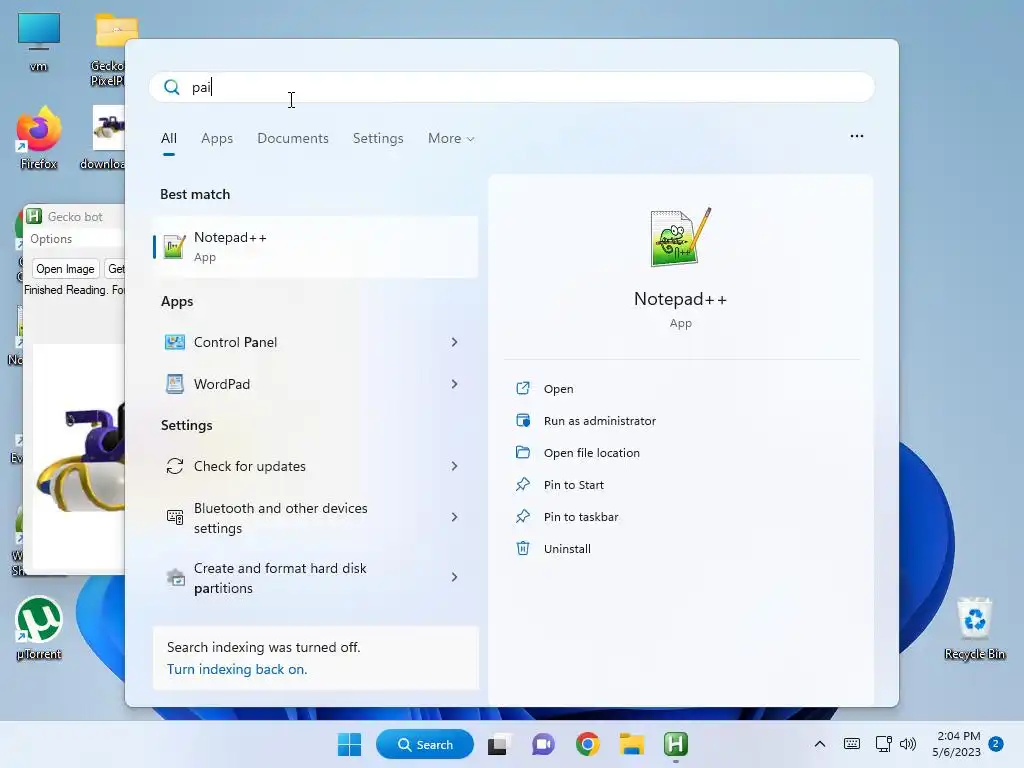Image resolution: width=1024 pixels, height=768 pixels.
Task: Open Task View from taskbar
Action: coord(498,744)
